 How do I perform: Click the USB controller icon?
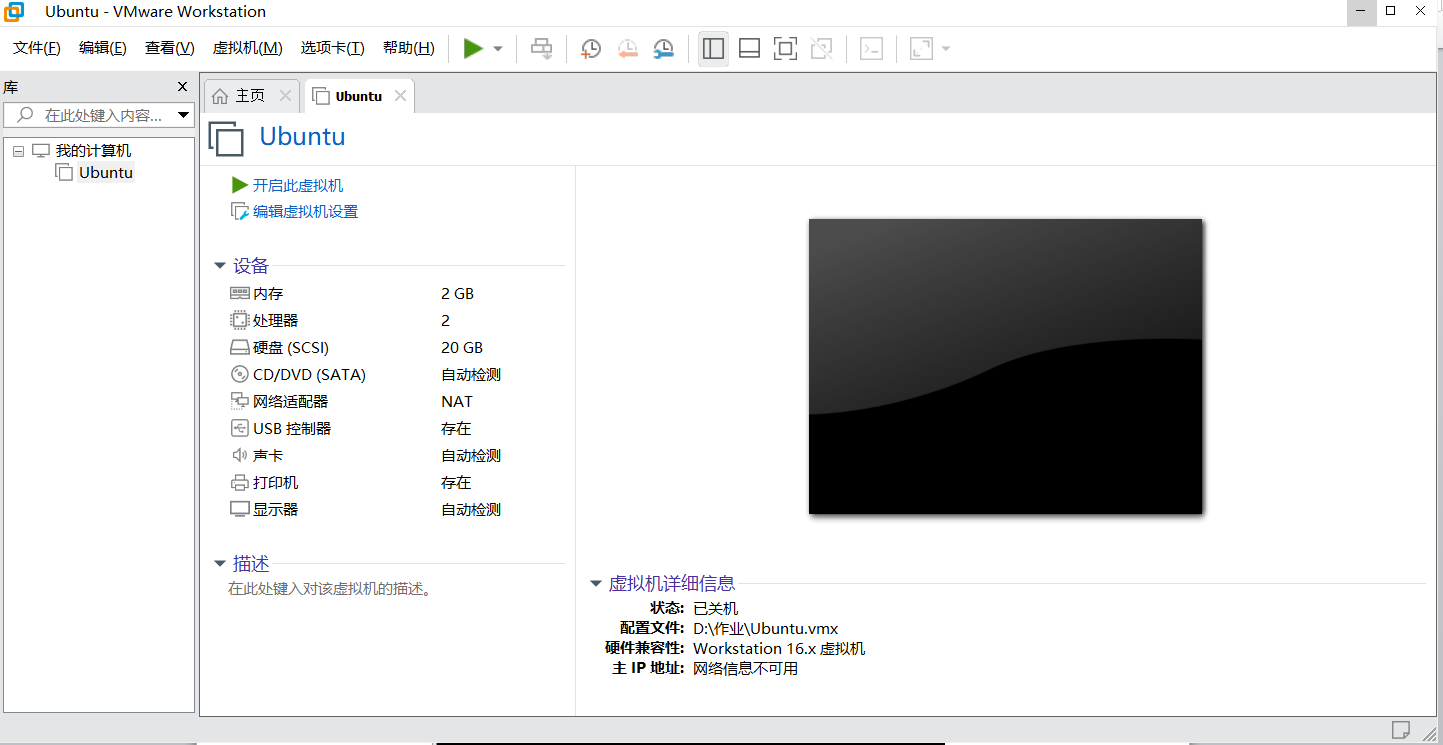239,429
